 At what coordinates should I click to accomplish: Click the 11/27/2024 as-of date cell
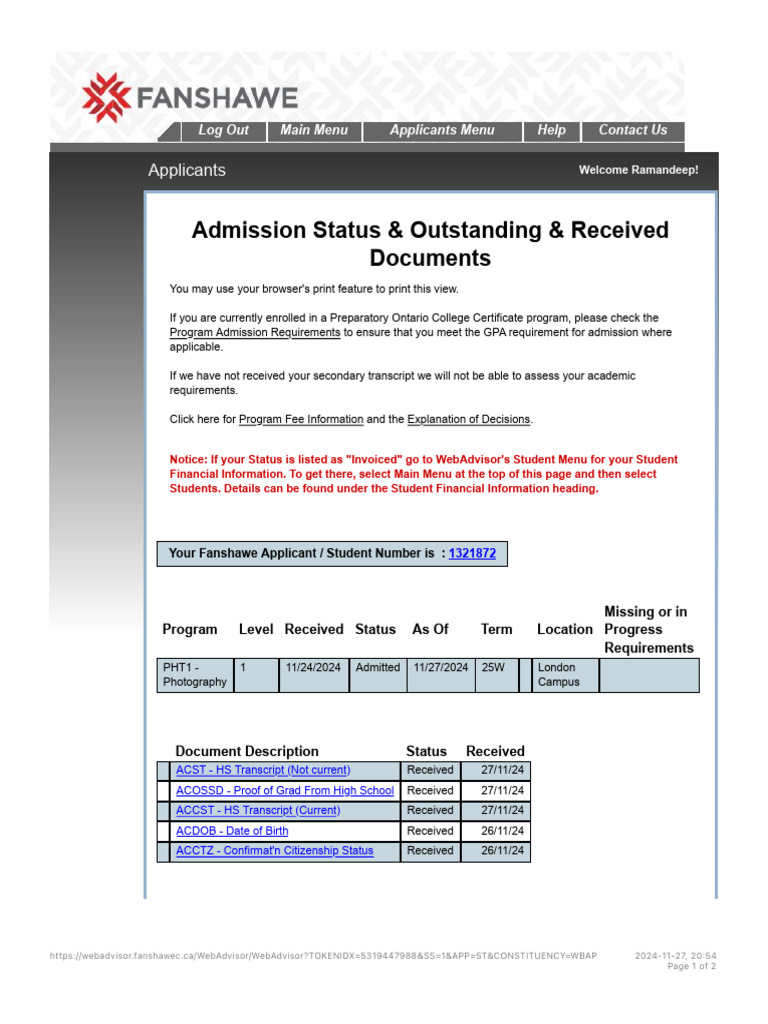point(441,675)
